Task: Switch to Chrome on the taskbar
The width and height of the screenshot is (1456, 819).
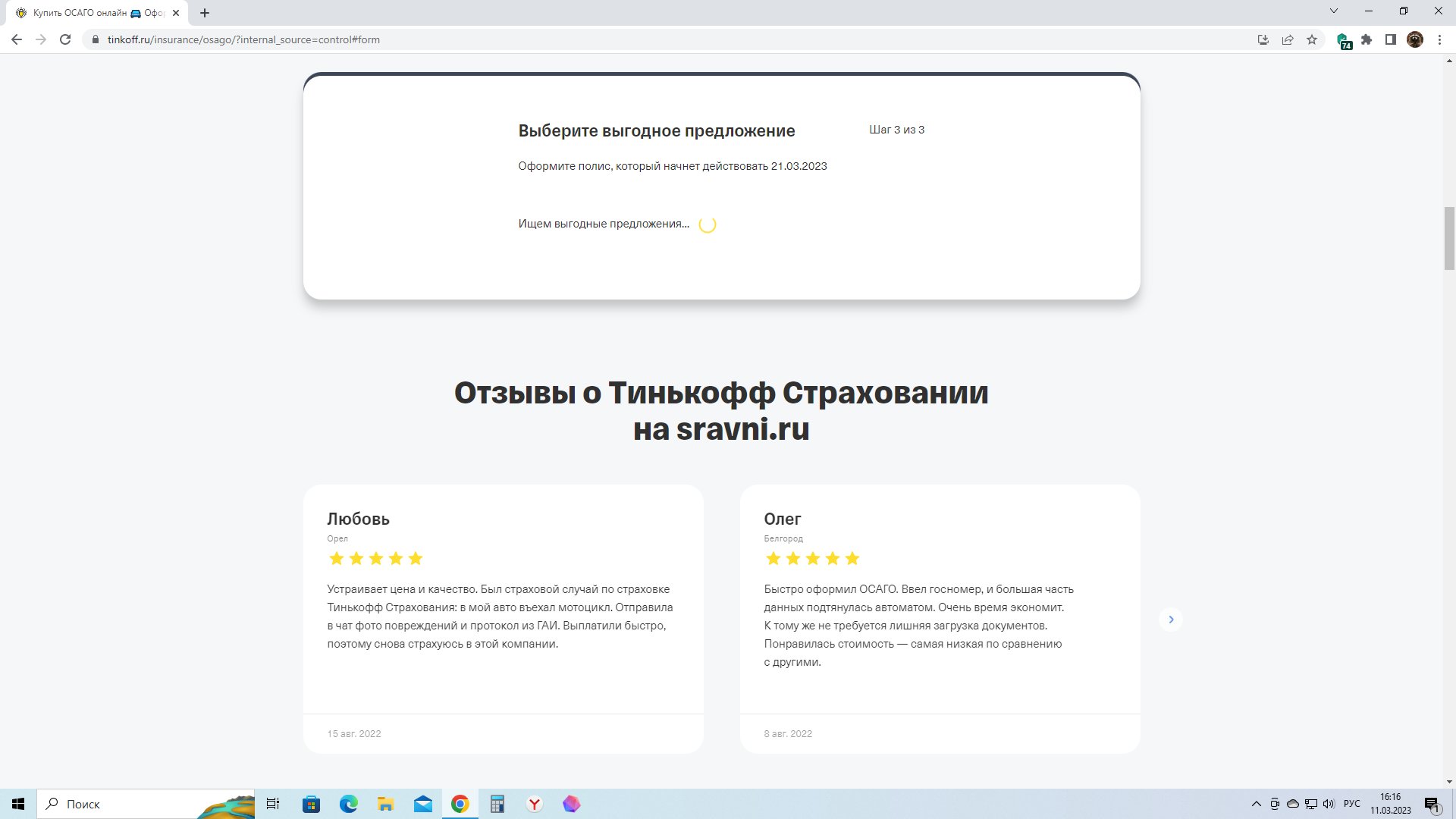Action: pos(460,804)
